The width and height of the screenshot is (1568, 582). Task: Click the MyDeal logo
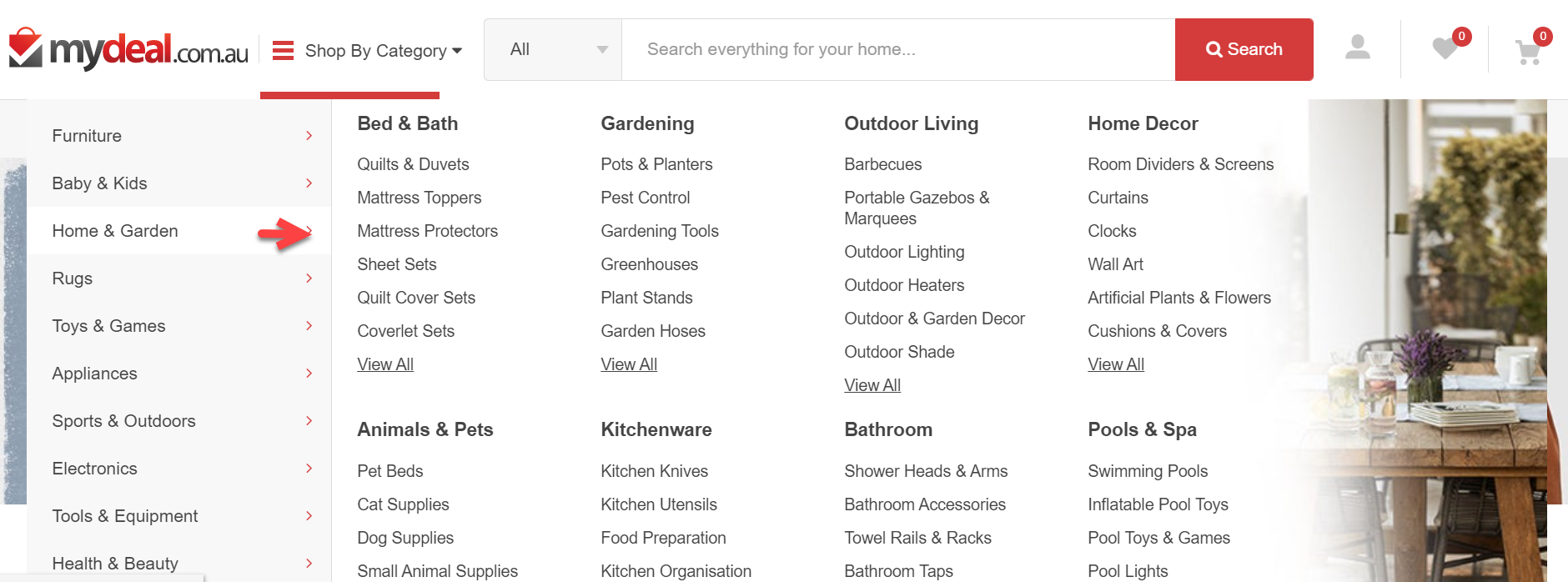coord(128,50)
